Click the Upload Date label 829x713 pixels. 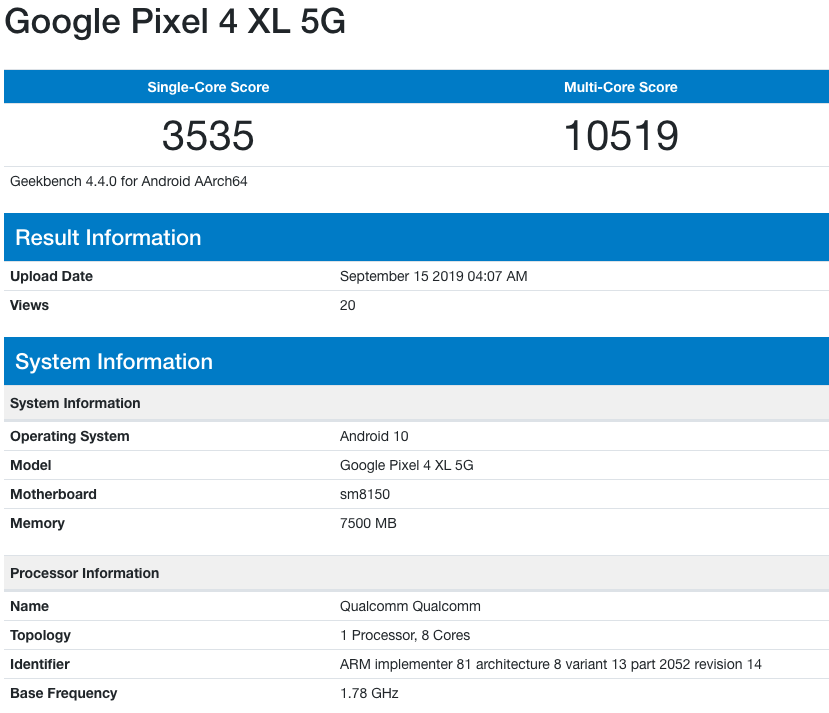pyautogui.click(x=51, y=276)
